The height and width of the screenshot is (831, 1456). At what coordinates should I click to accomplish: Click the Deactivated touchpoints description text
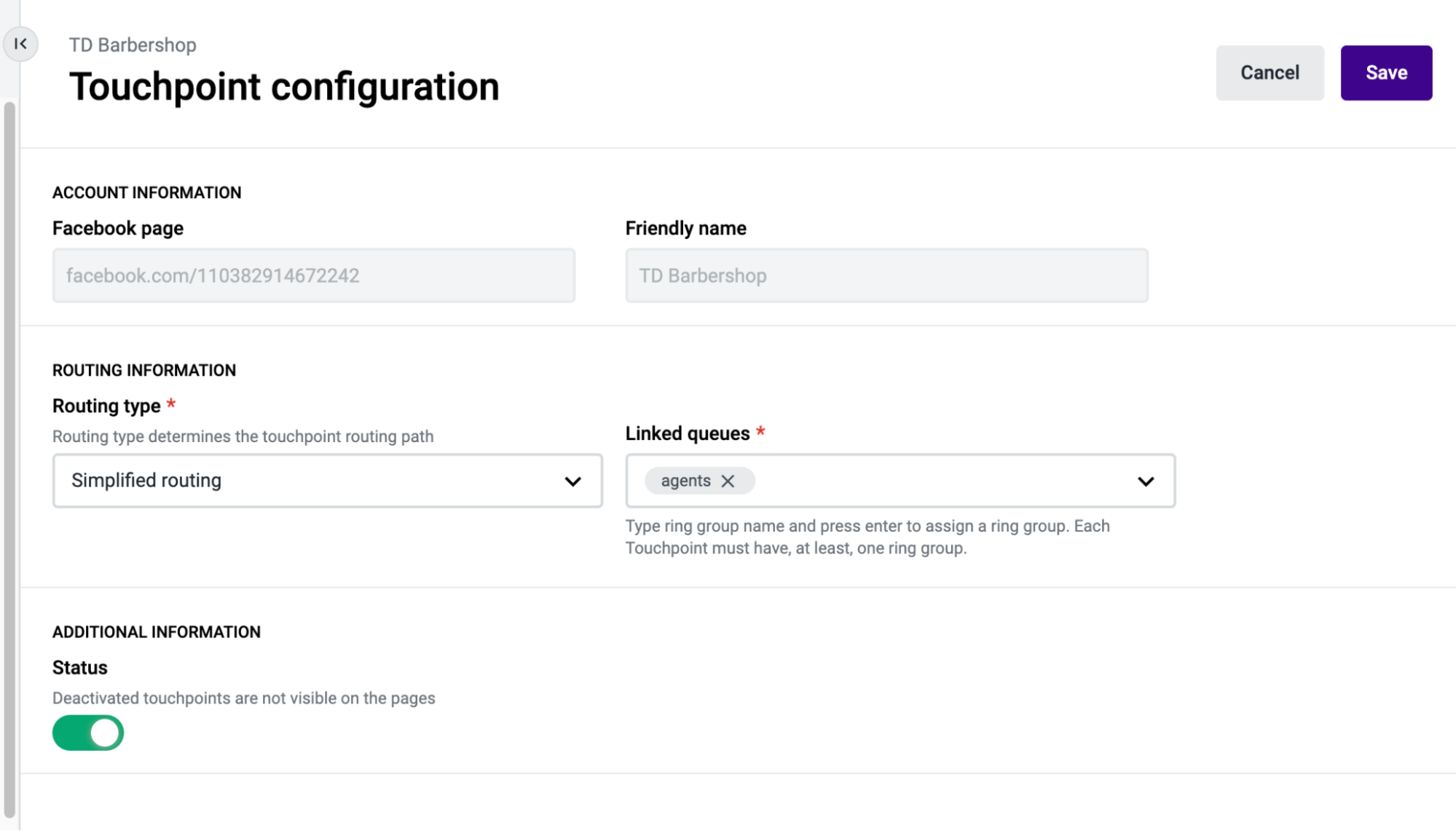click(x=243, y=698)
